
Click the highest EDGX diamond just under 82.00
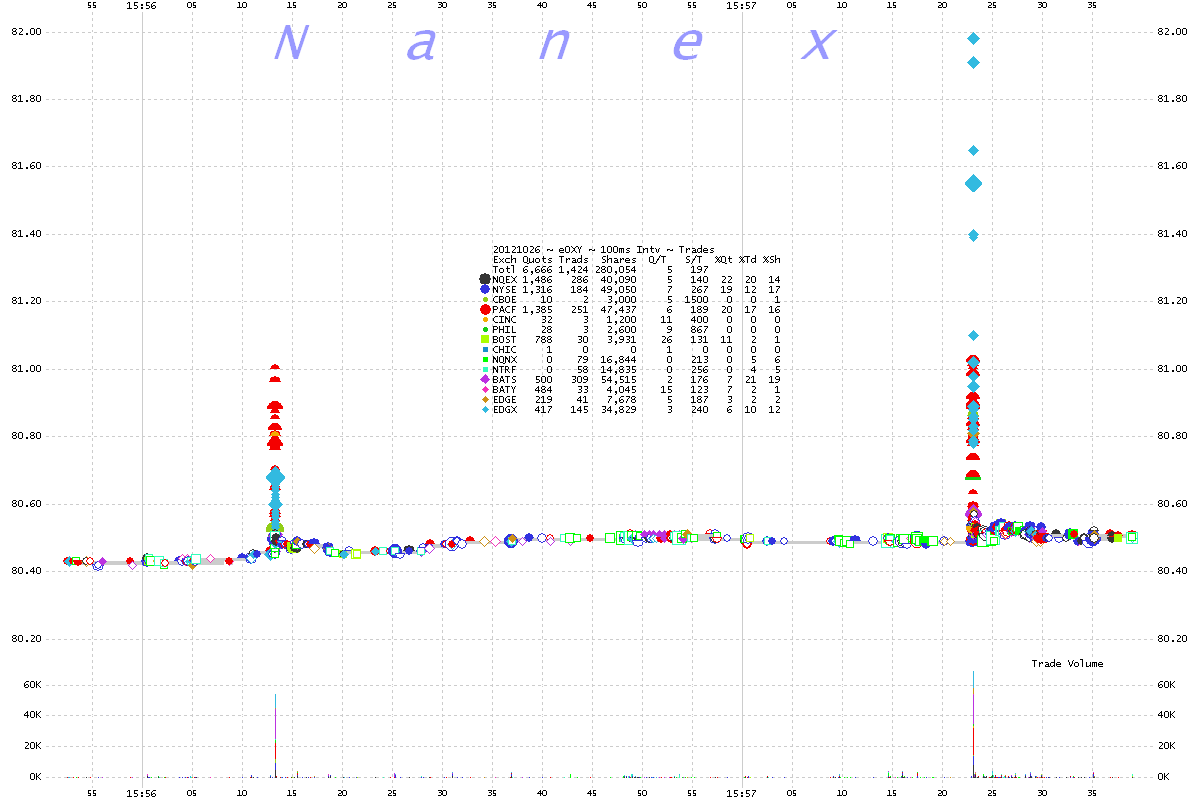point(973,38)
